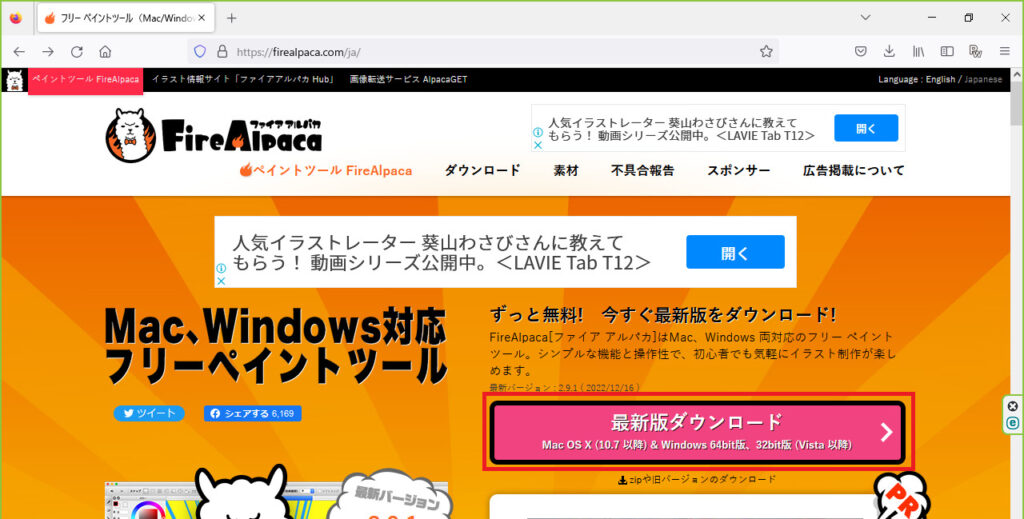Click the Firefox logo icon in title bar

point(16,18)
